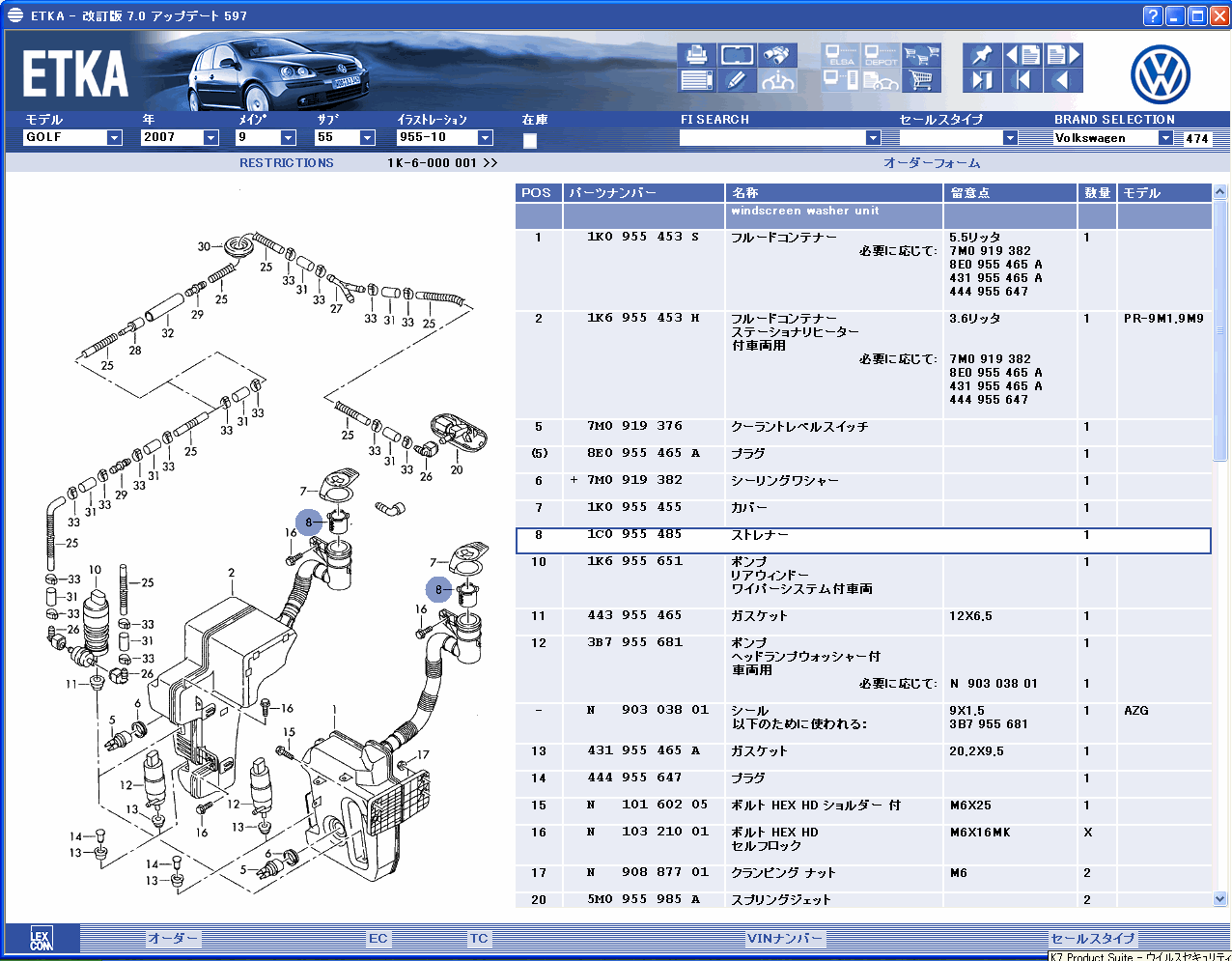The width and height of the screenshot is (1232, 961).
Task: Click the pushpin icon
Action: 982,55
